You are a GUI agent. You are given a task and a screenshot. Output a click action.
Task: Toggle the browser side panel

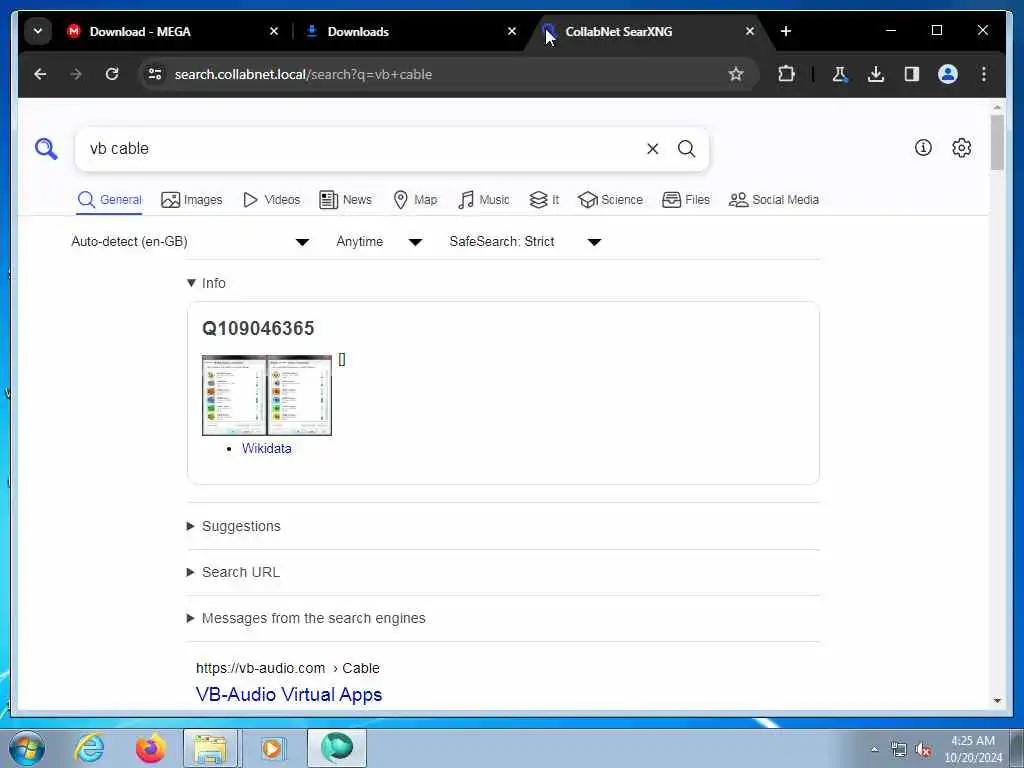pos(912,74)
